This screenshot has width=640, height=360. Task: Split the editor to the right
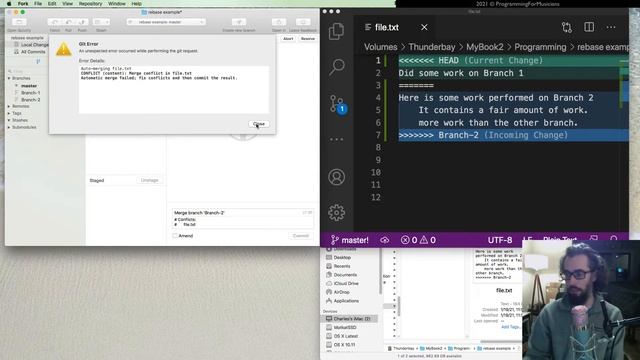click(589, 27)
